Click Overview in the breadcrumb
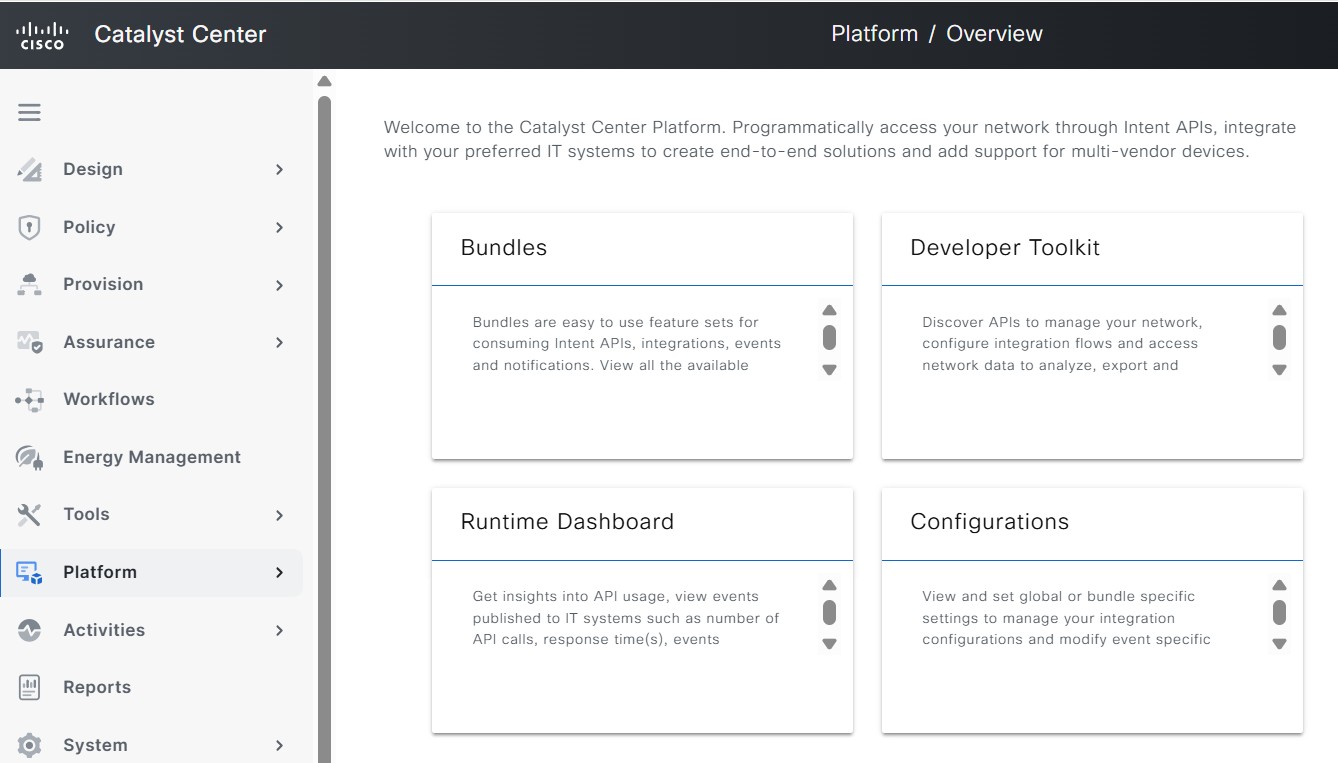Viewport: 1338px width, 763px height. (x=994, y=33)
